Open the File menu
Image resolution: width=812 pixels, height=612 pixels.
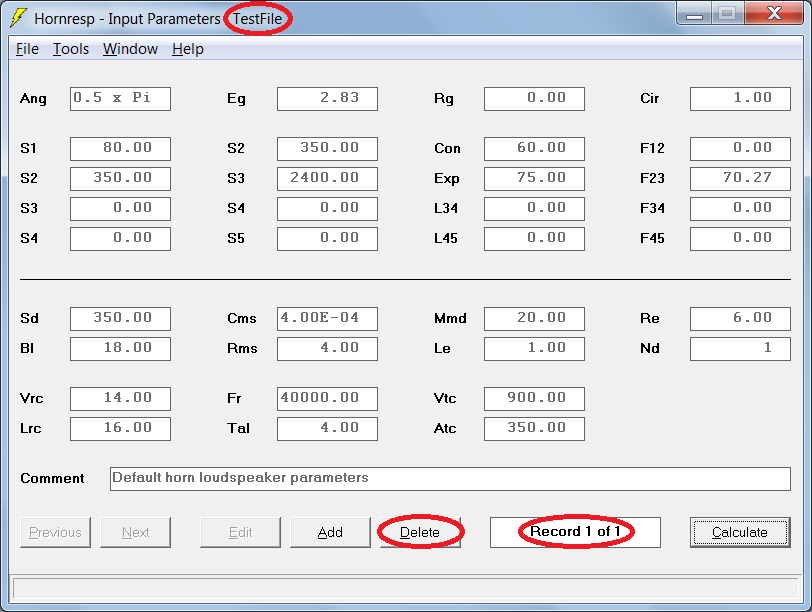(27, 49)
